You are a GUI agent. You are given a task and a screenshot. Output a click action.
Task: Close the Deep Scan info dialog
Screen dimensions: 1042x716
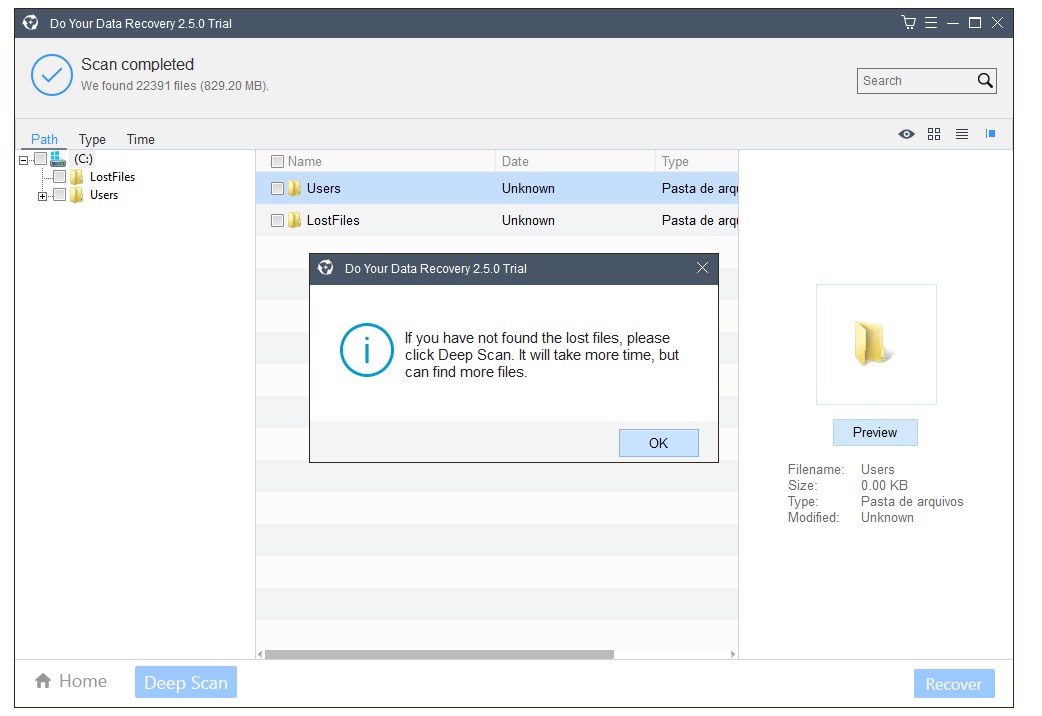click(x=702, y=268)
